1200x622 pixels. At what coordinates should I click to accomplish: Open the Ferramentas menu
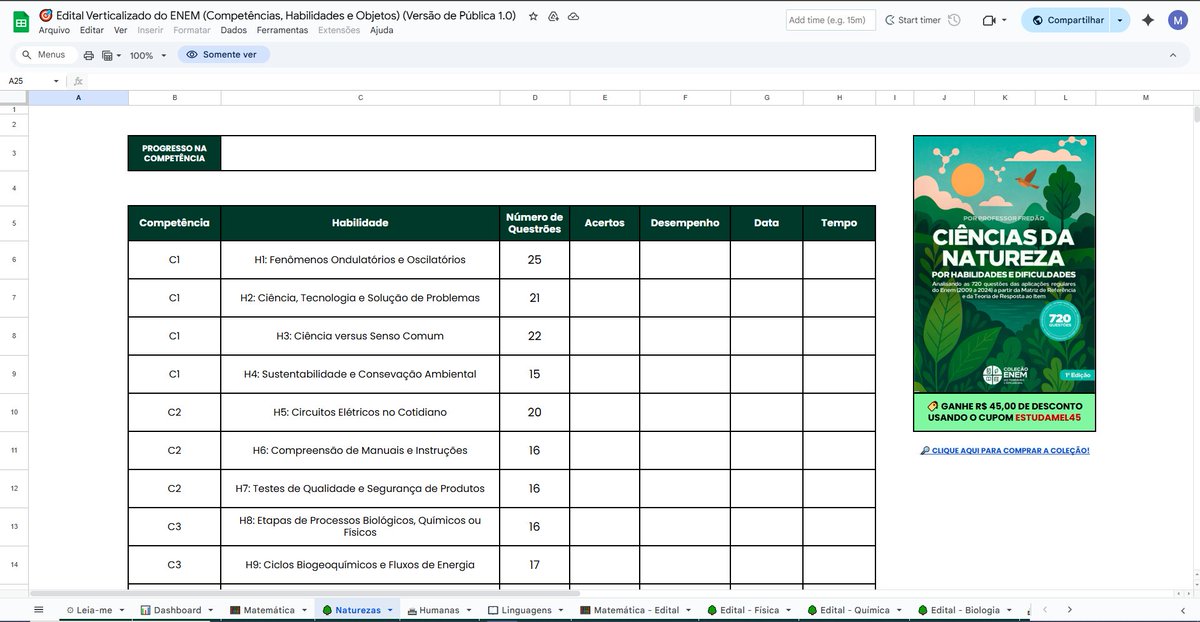click(x=282, y=30)
